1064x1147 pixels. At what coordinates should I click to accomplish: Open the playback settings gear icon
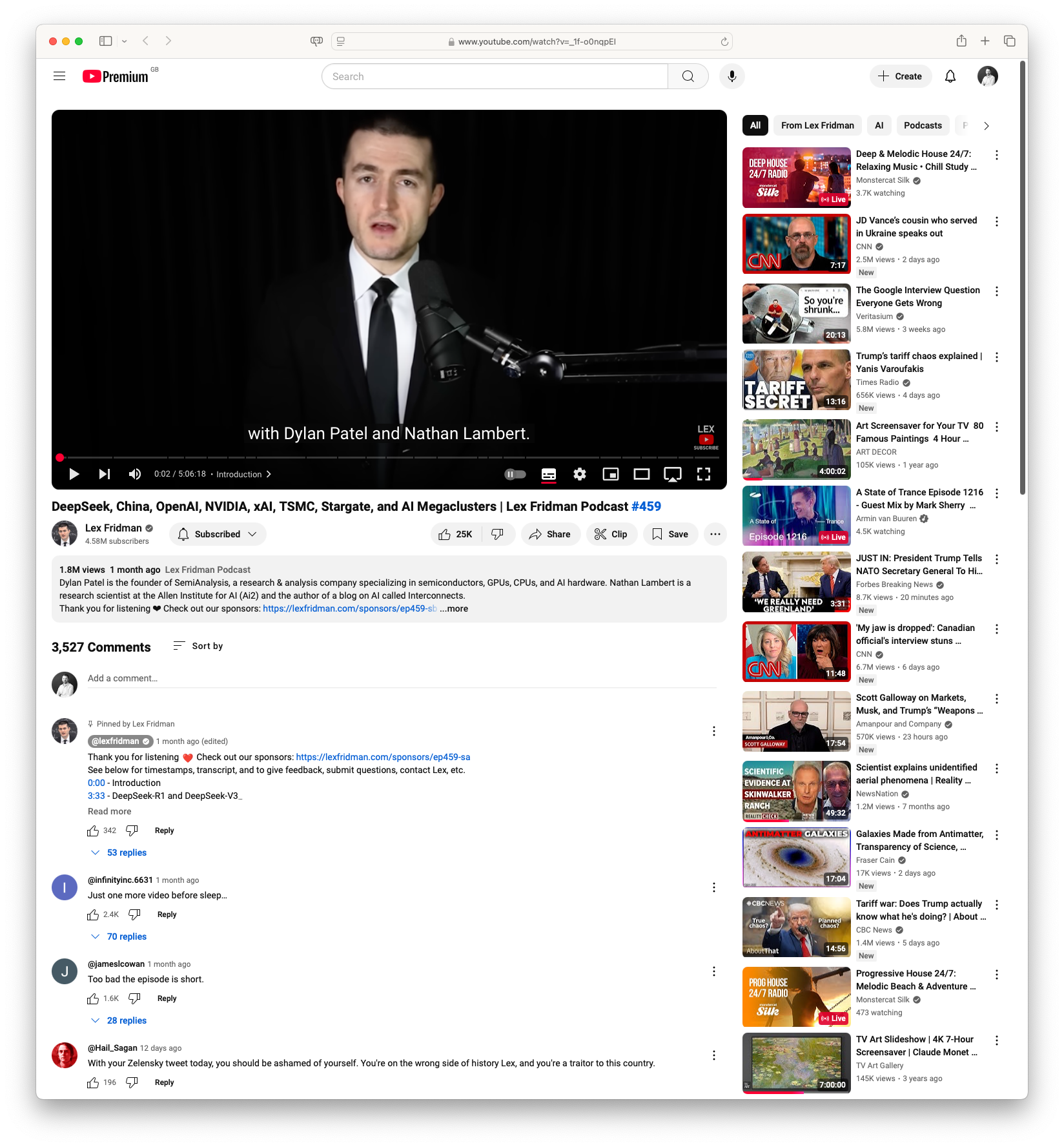579,473
